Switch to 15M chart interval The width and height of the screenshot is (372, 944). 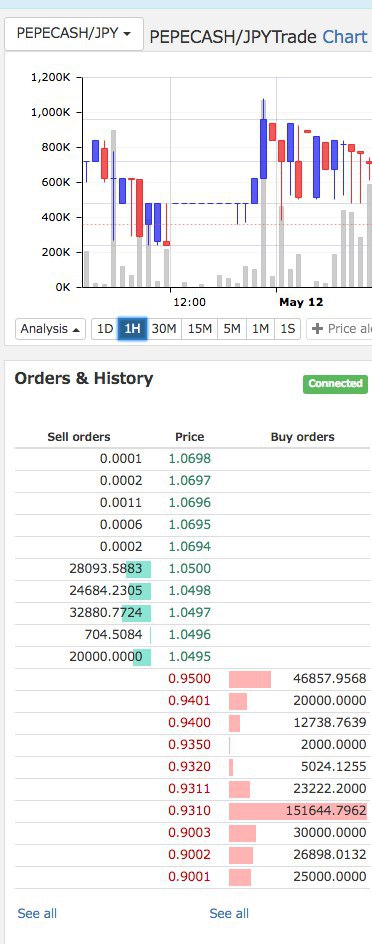[x=199, y=329]
